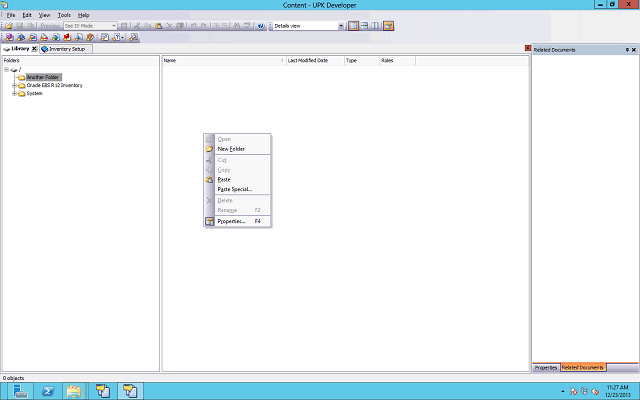Viewport: 640px width, 400px height.
Task: Click the disabled Preview toolbar button
Action: click(50, 26)
